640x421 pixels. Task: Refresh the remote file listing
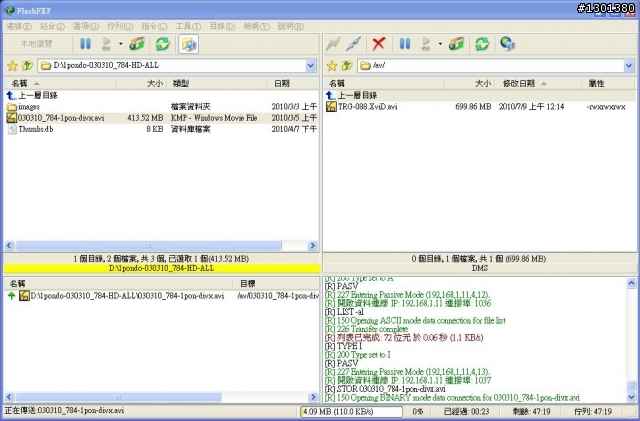click(x=482, y=44)
